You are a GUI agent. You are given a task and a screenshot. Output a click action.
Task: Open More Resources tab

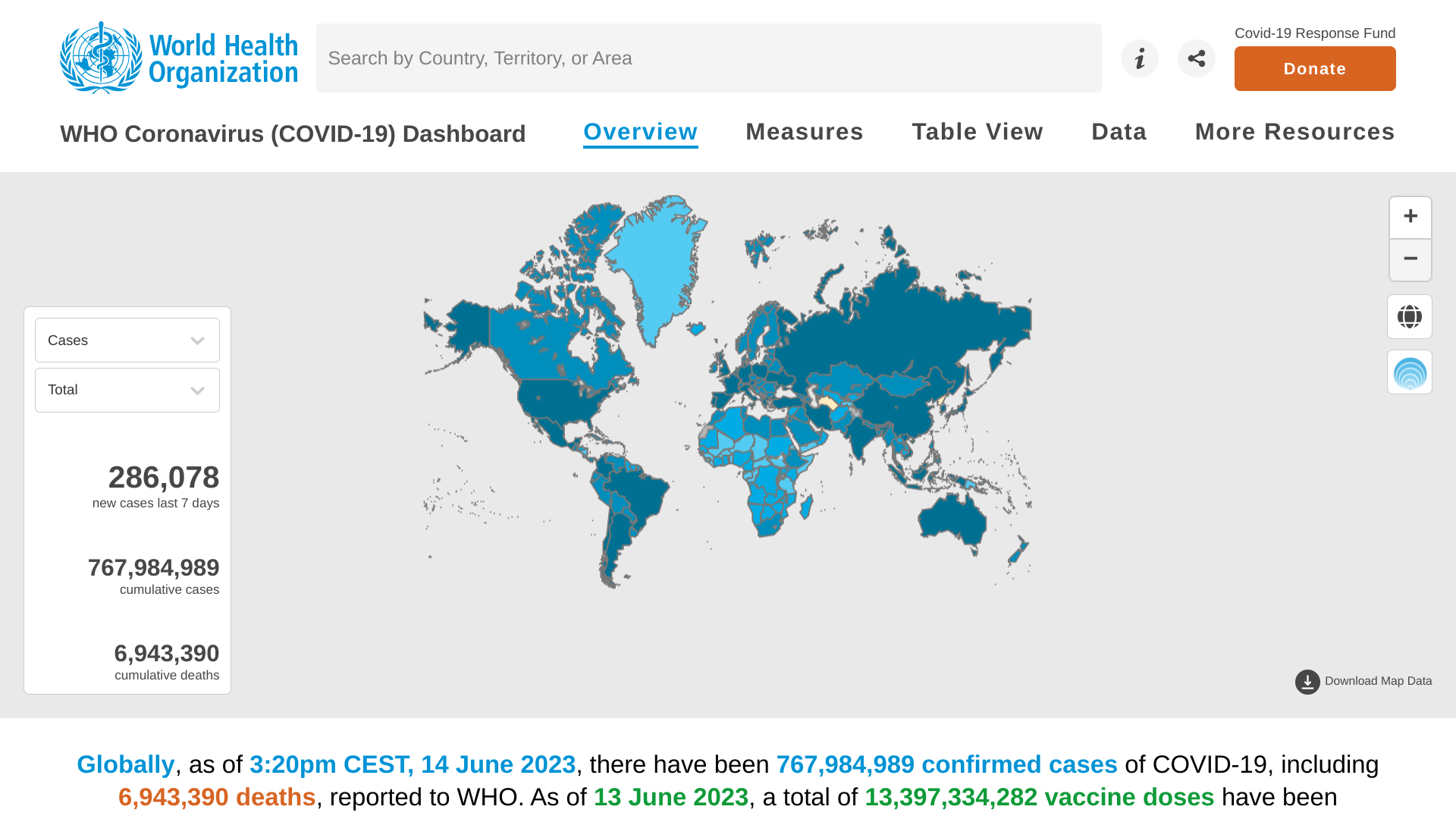pyautogui.click(x=1294, y=132)
